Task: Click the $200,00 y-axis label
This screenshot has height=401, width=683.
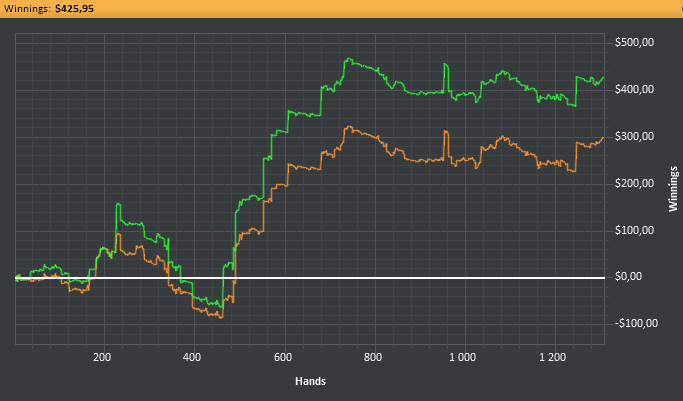Action: pos(634,184)
